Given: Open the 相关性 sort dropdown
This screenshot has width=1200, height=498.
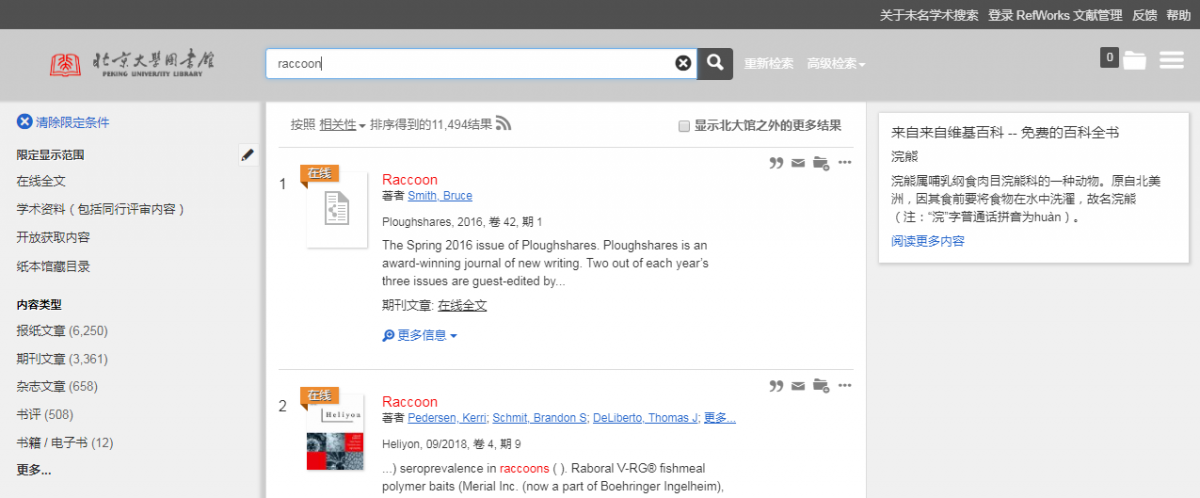Looking at the screenshot, I should tap(342, 125).
